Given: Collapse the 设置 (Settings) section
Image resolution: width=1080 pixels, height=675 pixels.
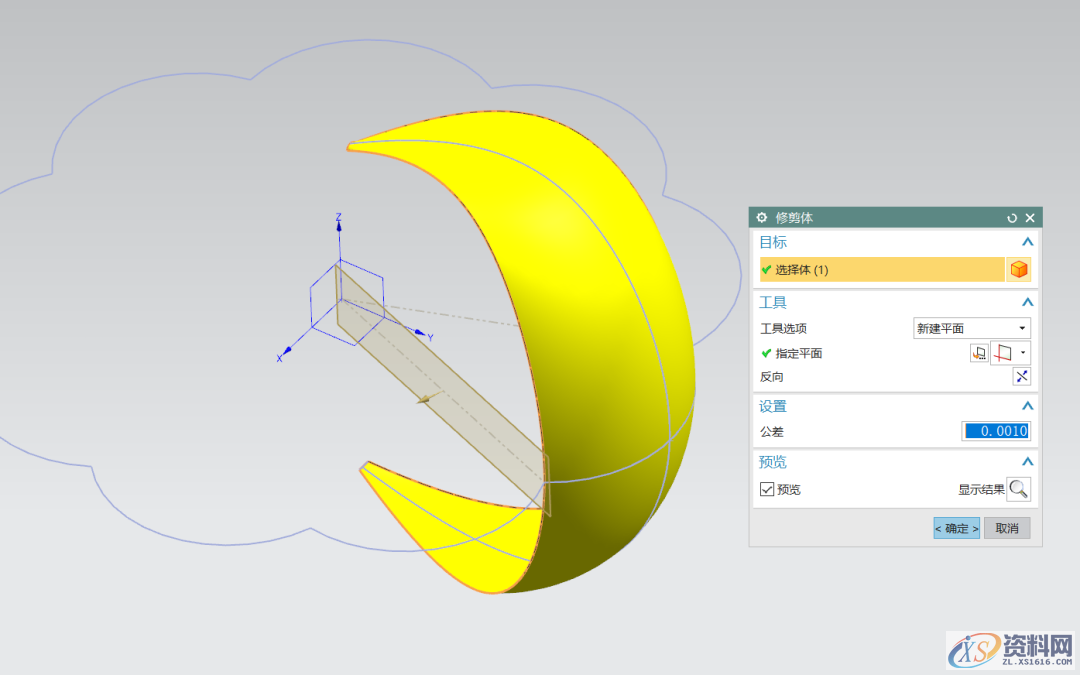Looking at the screenshot, I should [x=1026, y=406].
